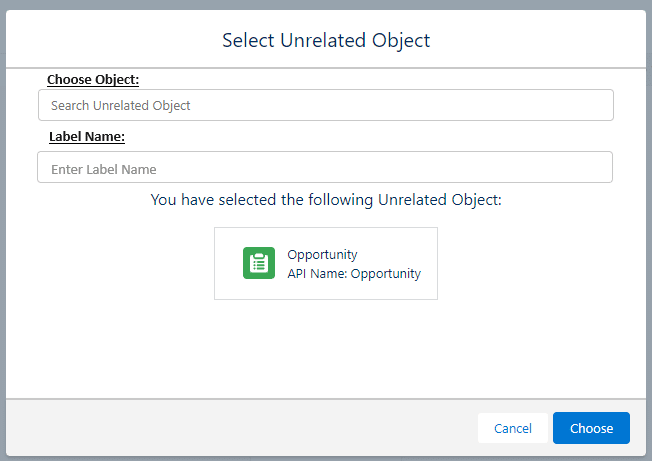Image resolution: width=652 pixels, height=461 pixels.
Task: Click the 'API Name: Opportunity' text
Action: pyautogui.click(x=354, y=273)
